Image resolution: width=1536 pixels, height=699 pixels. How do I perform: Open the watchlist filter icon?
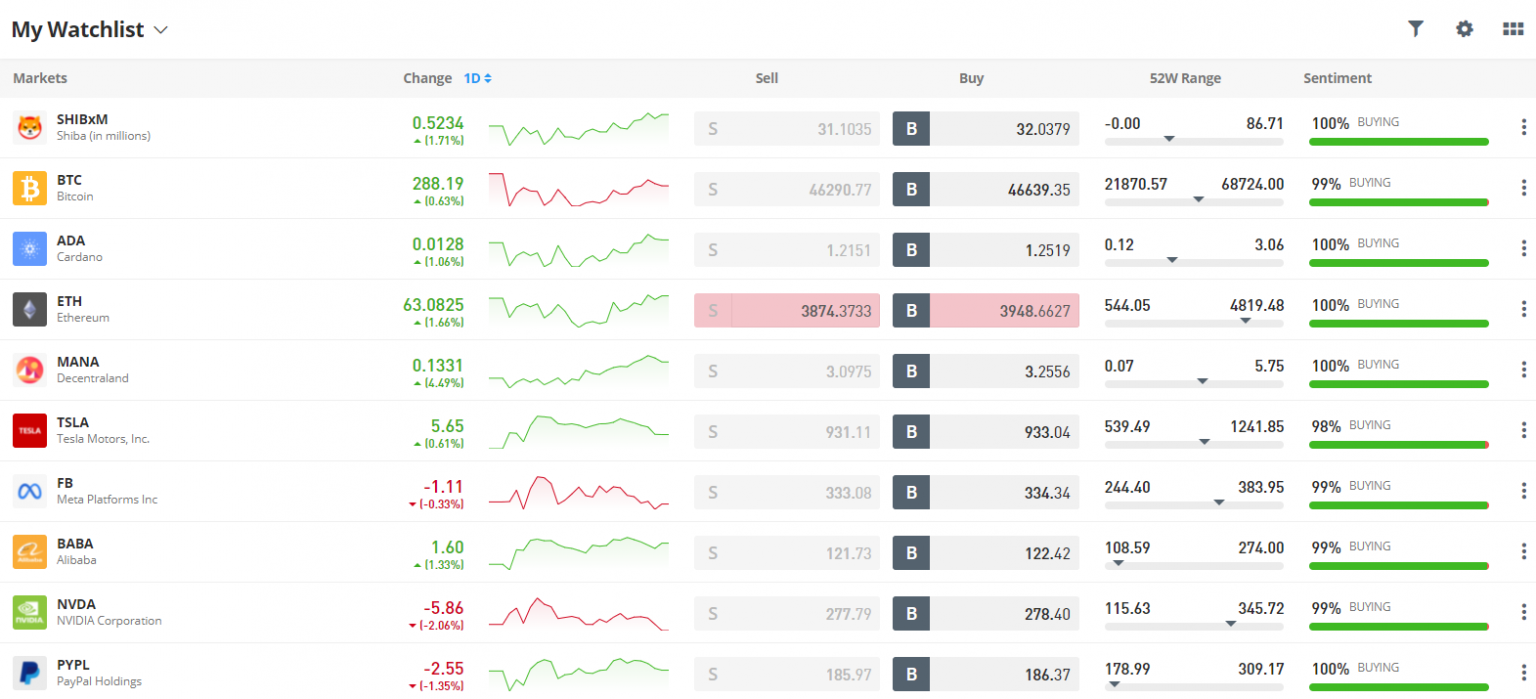1416,29
